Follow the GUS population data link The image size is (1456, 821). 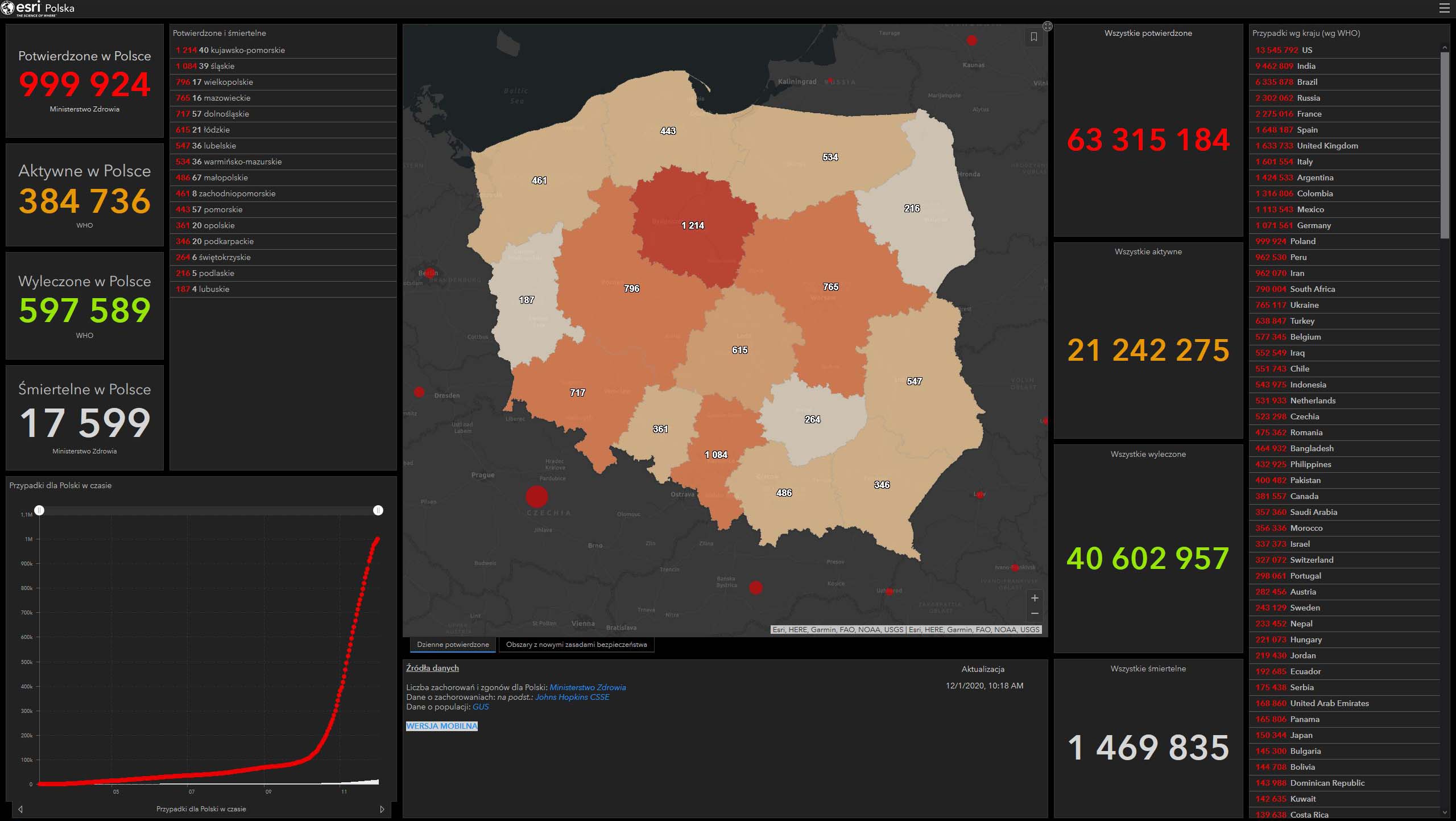click(481, 707)
